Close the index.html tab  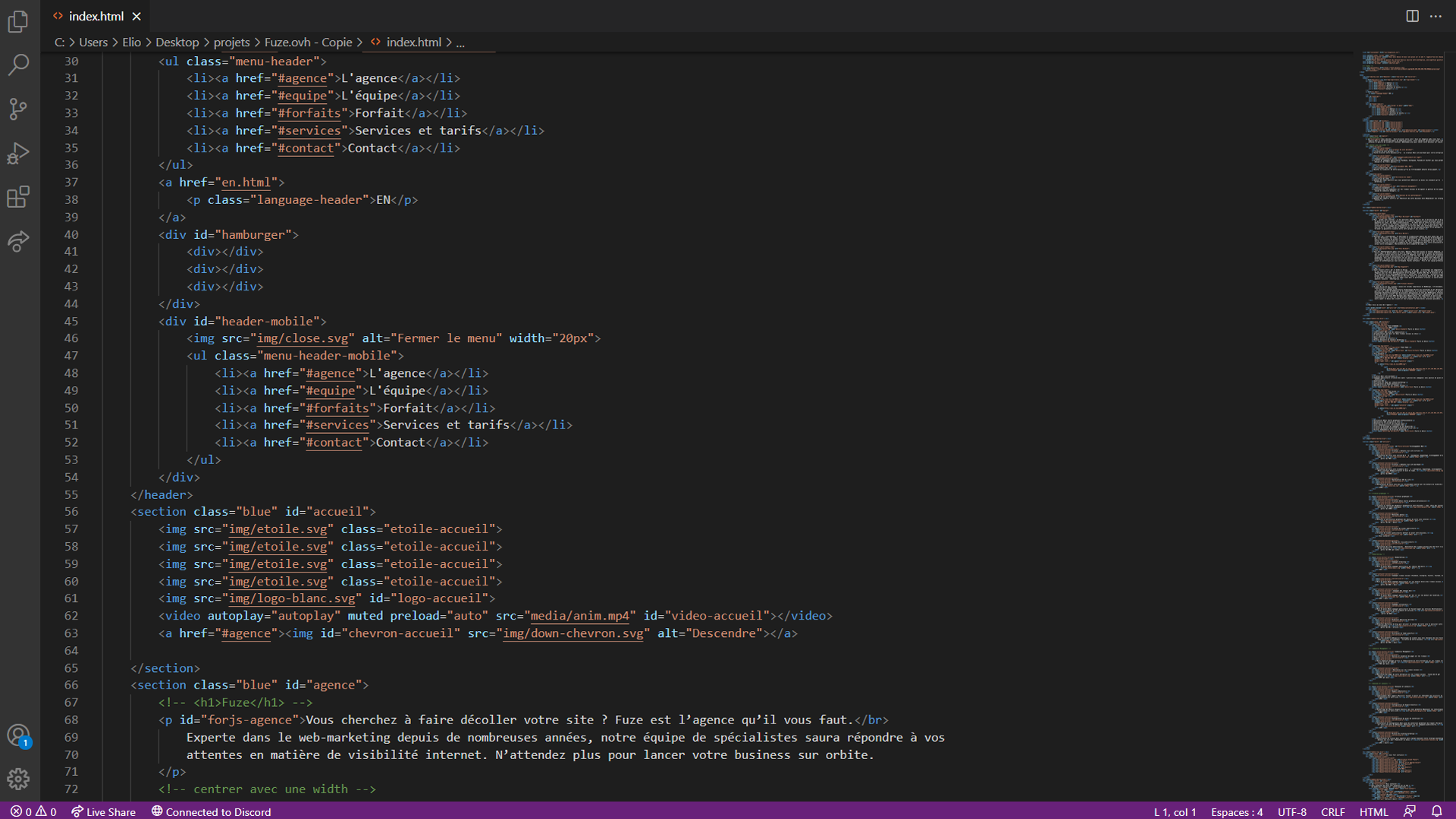pos(136,16)
